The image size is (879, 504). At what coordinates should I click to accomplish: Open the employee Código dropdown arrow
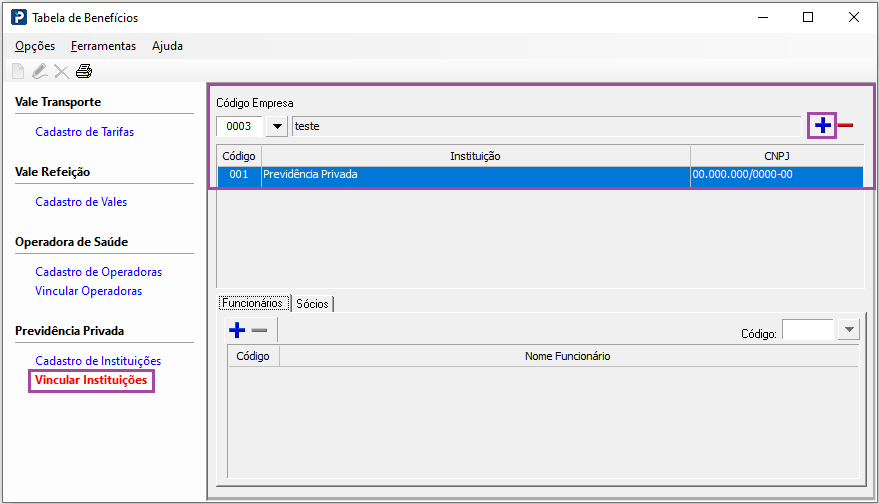(849, 330)
